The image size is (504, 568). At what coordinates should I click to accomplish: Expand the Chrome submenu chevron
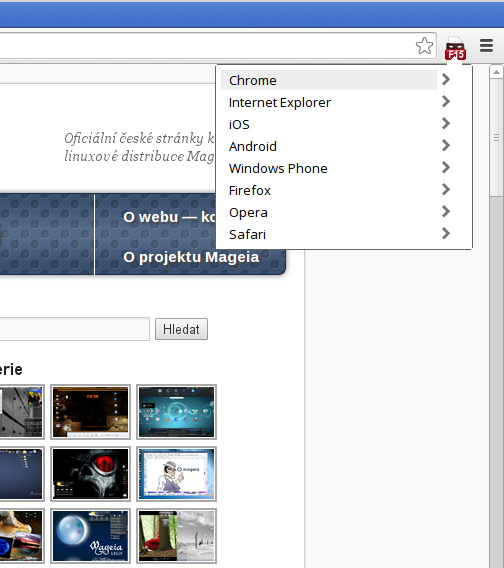click(x=446, y=79)
